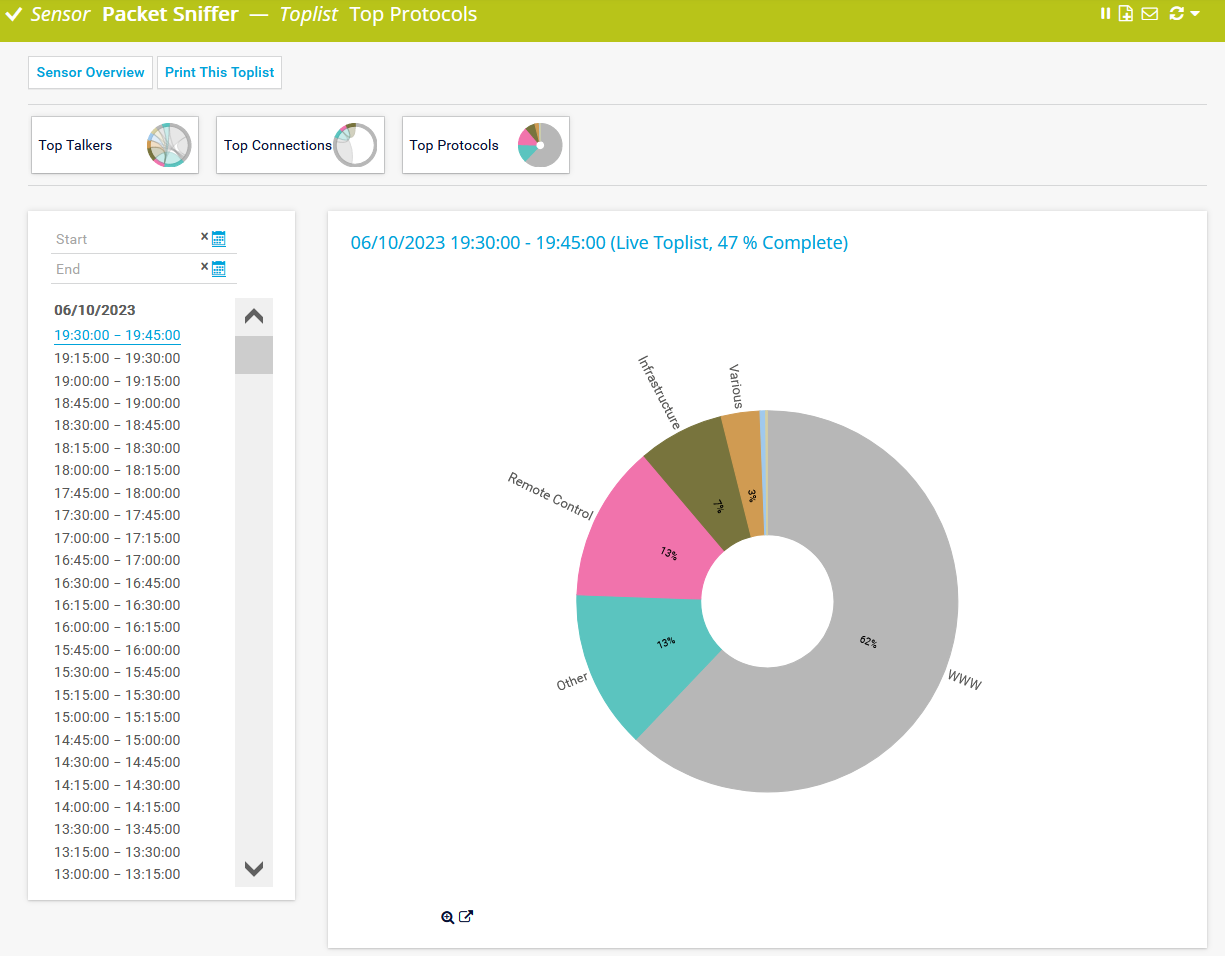This screenshot has width=1225, height=956.
Task: Click the add ticket document icon
Action: tap(1126, 14)
